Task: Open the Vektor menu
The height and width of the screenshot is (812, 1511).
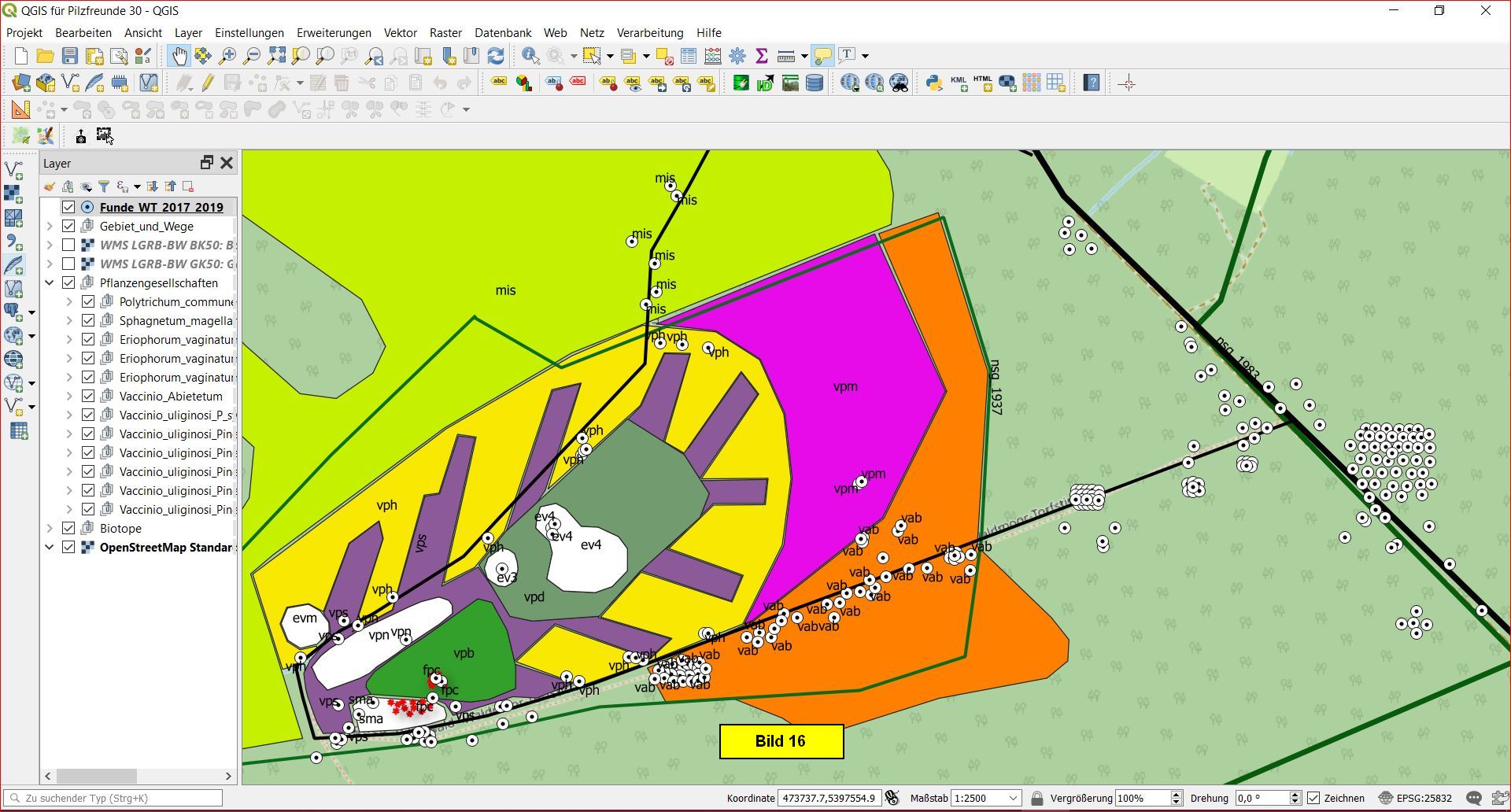Action: 400,33
